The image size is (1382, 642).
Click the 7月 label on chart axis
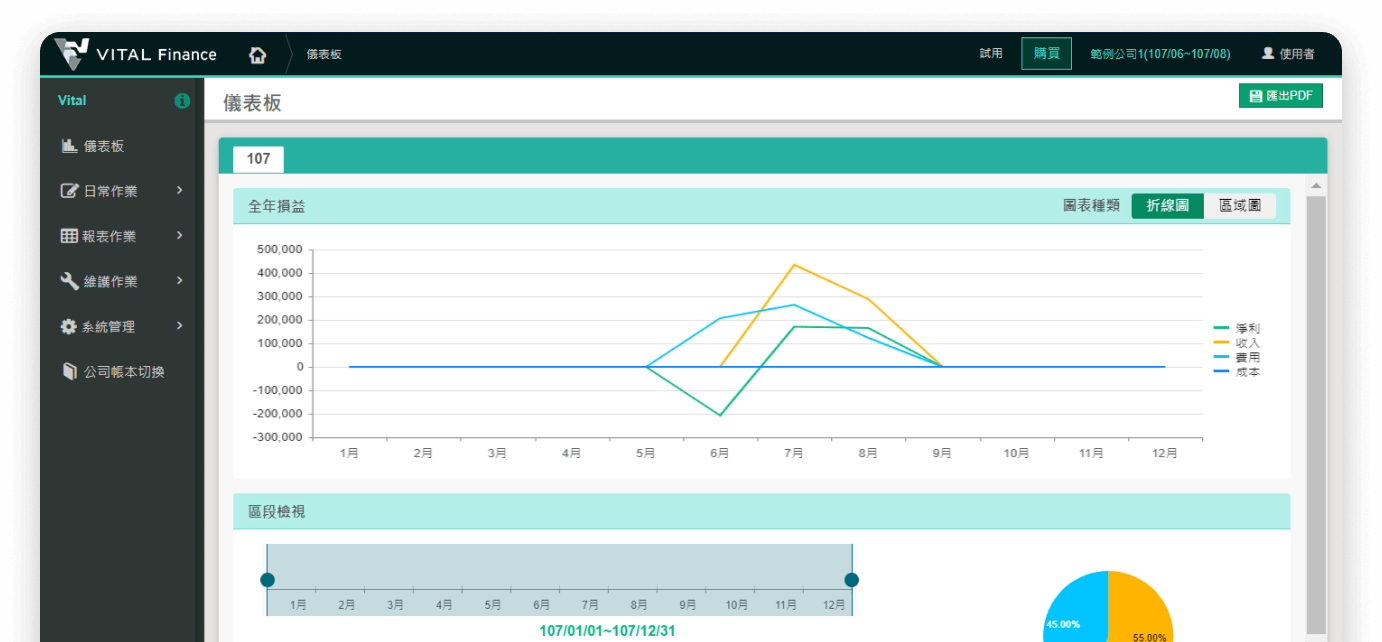click(x=794, y=453)
